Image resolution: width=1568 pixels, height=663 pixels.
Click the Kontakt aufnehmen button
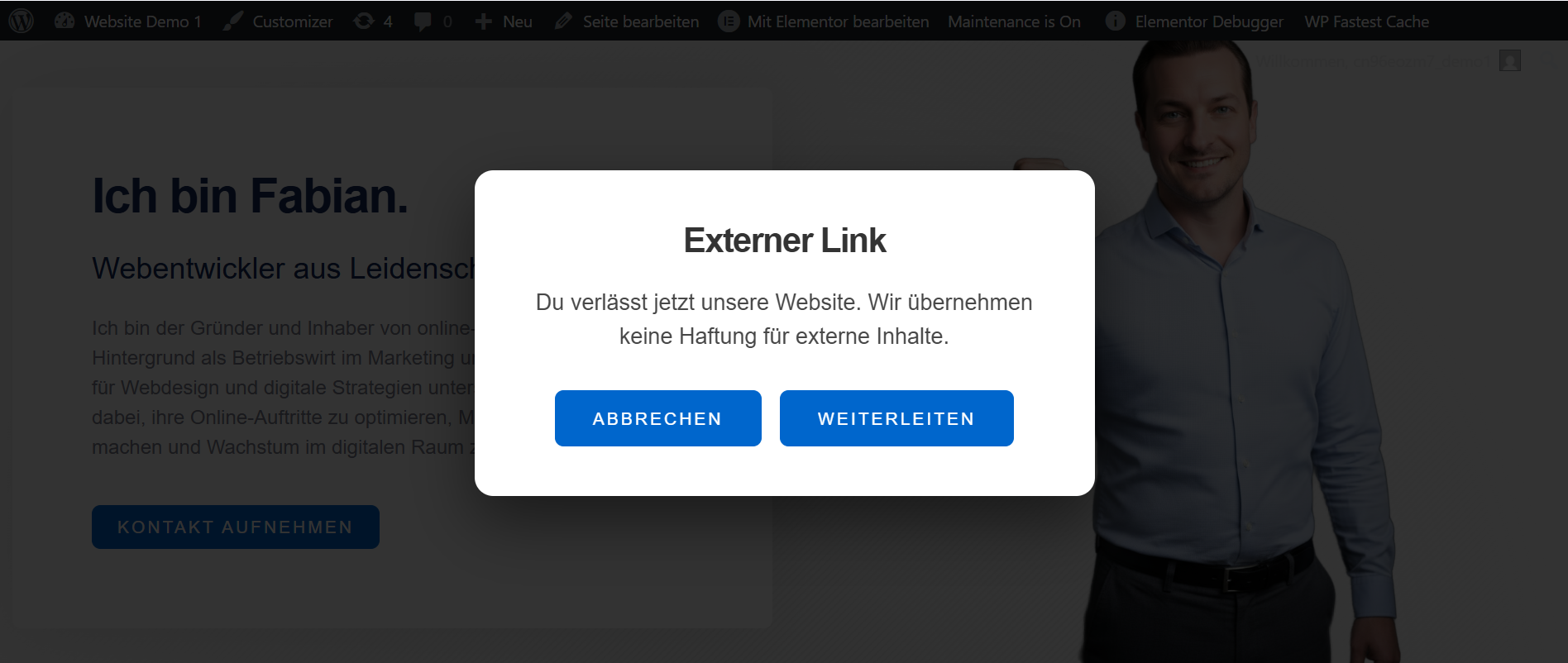236,527
